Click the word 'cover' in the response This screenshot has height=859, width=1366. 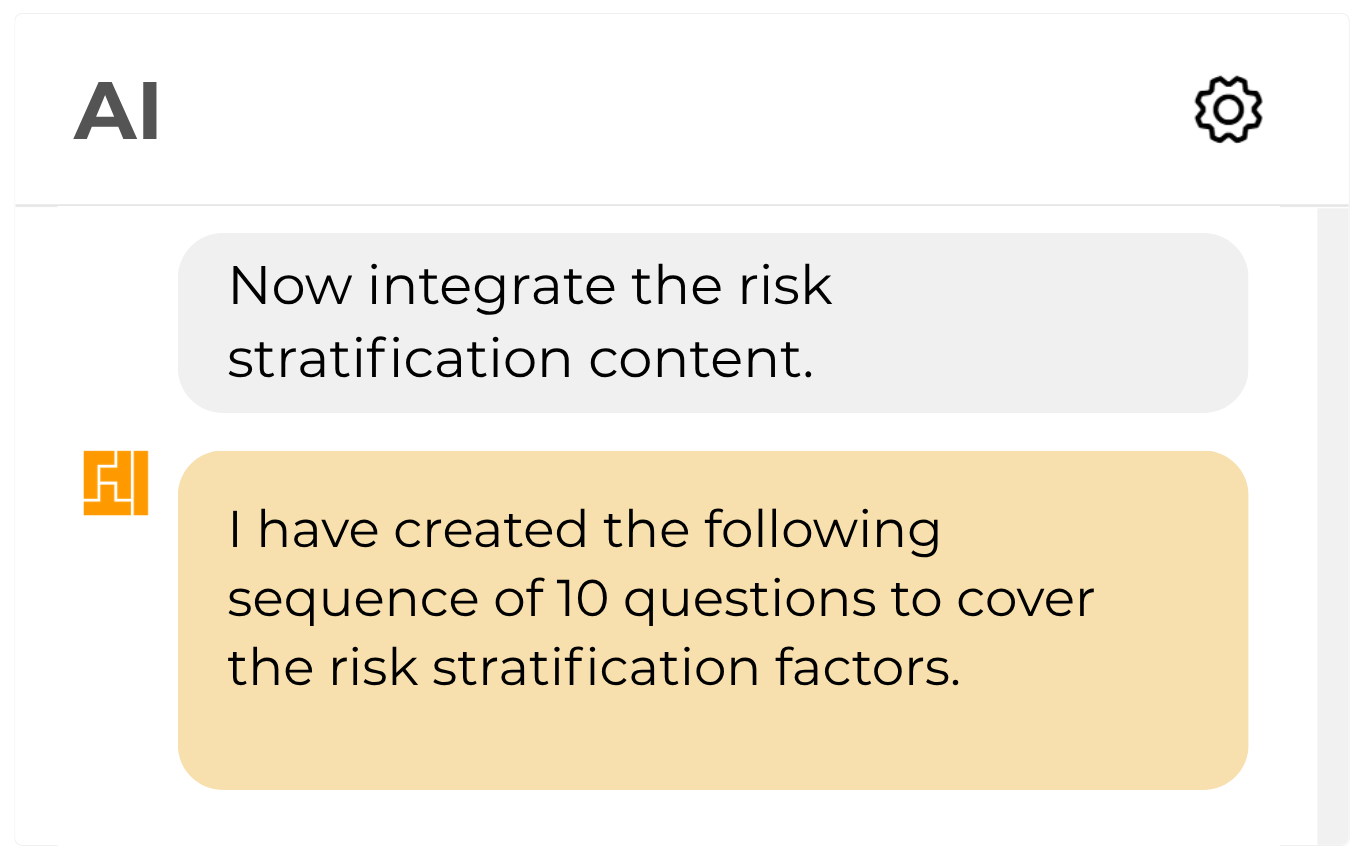pos(1025,600)
